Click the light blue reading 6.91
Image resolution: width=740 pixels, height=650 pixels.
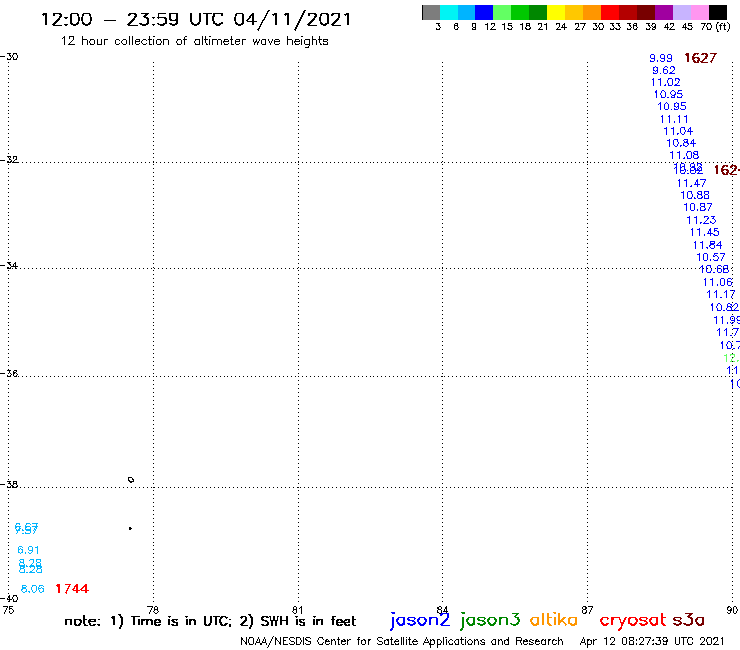28,550
